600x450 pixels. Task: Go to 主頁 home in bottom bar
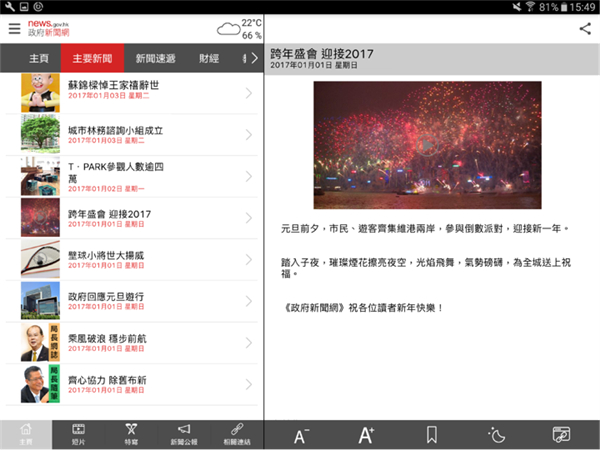[26, 434]
